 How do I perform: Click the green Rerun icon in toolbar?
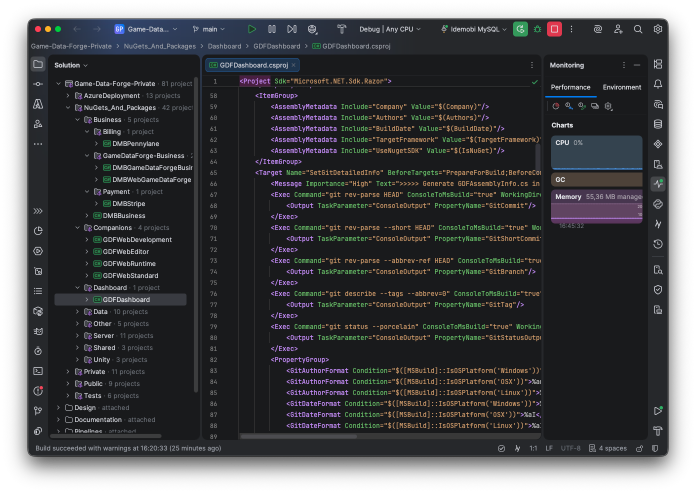pos(520,29)
